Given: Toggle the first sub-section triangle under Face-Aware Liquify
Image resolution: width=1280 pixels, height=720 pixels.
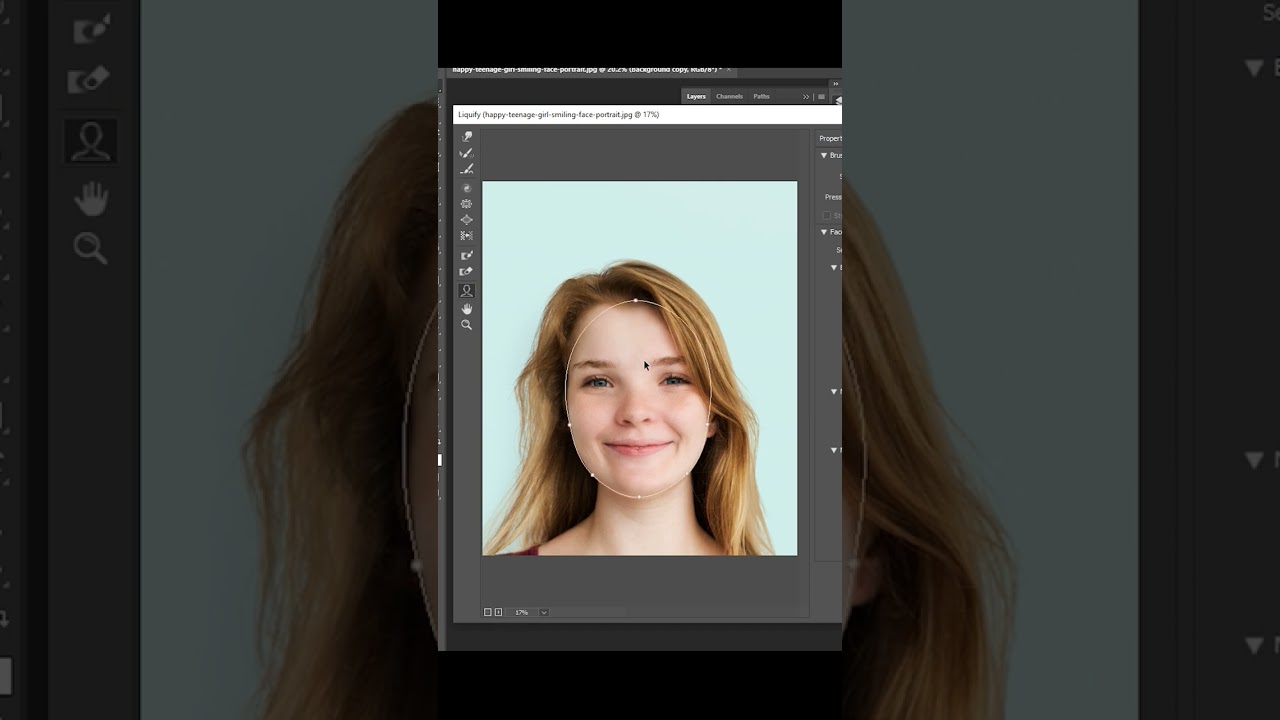Looking at the screenshot, I should point(834,267).
